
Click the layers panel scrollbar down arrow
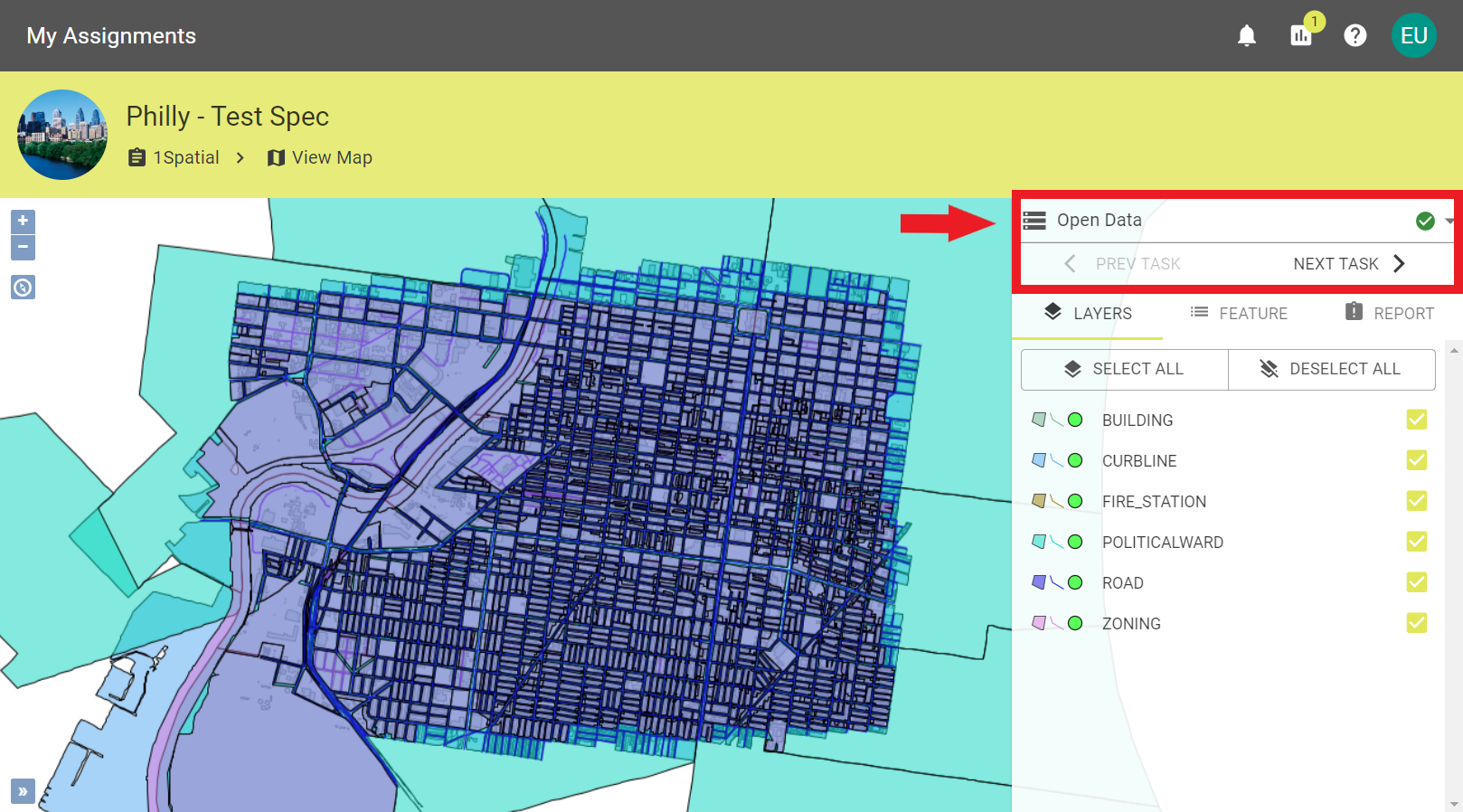1454,804
